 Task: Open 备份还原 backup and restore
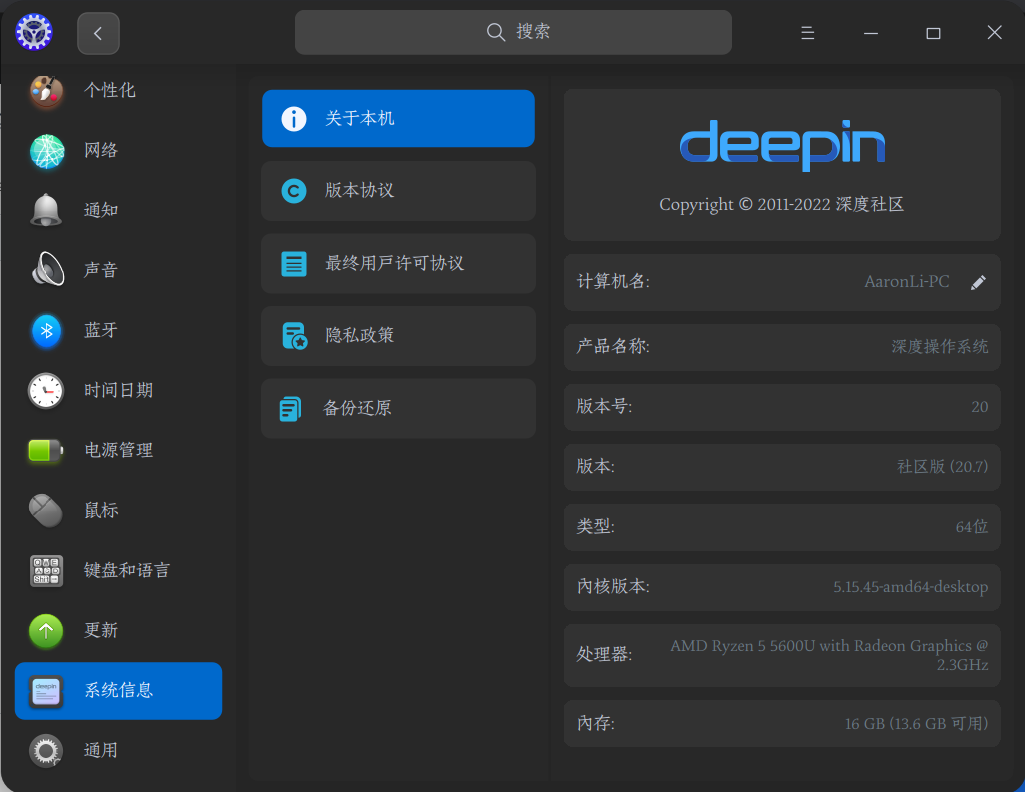tap(398, 408)
